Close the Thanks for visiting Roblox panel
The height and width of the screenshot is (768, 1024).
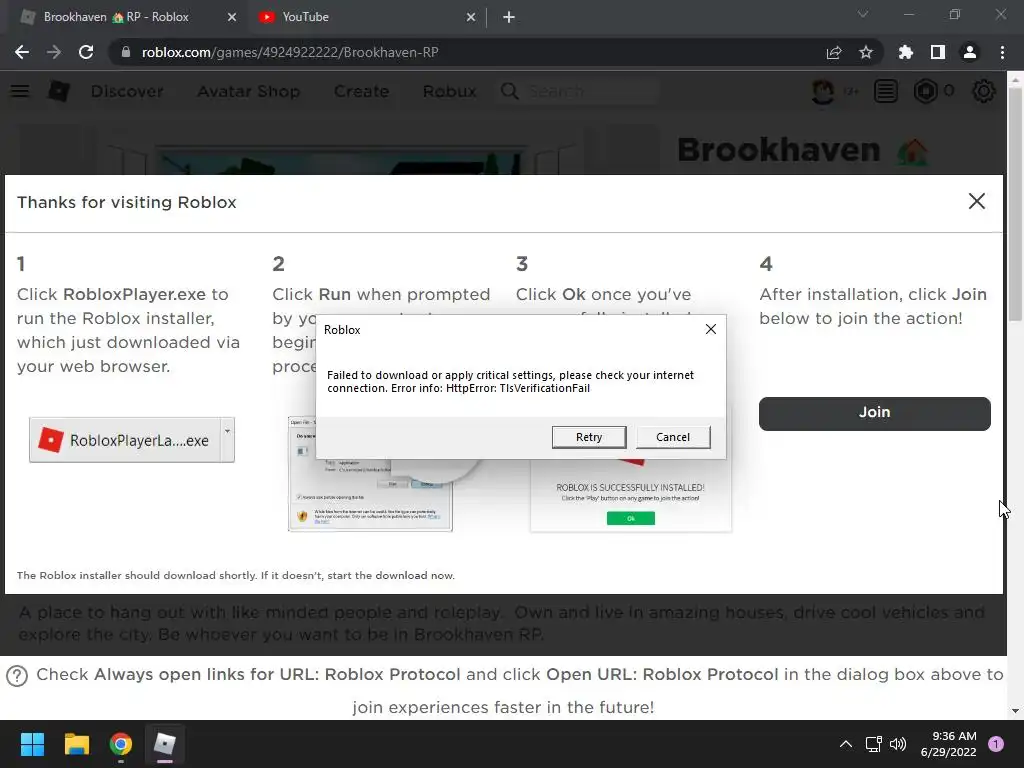(x=976, y=201)
